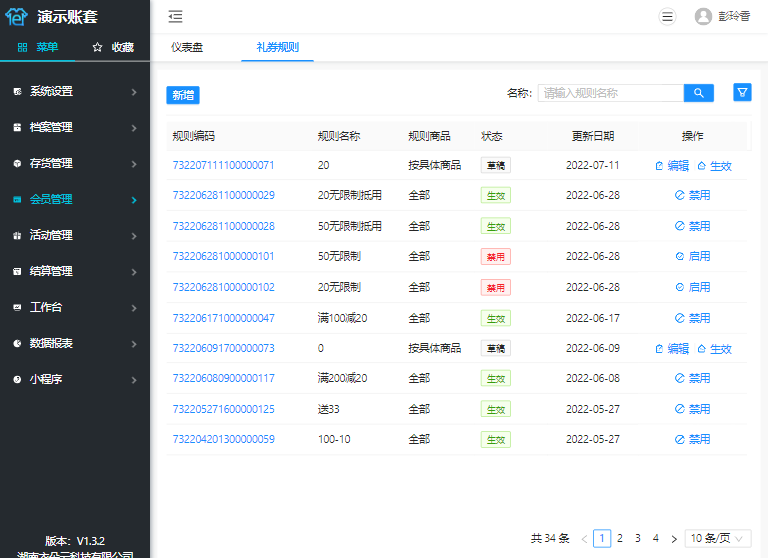This screenshot has width=768, height=558.
Task: Click 禁用 for rule 100-10
Action: pos(693,439)
